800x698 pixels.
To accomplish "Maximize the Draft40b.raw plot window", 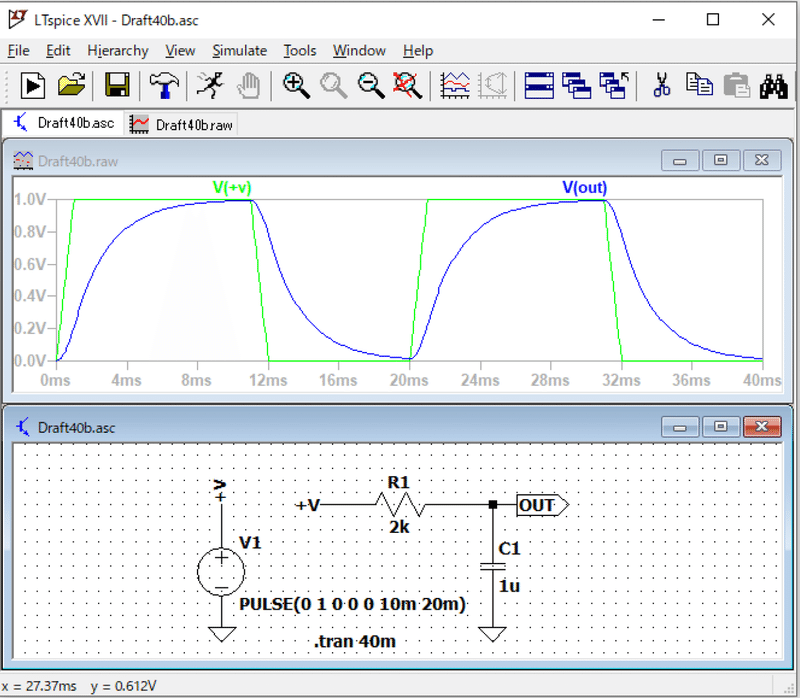I will click(720, 161).
